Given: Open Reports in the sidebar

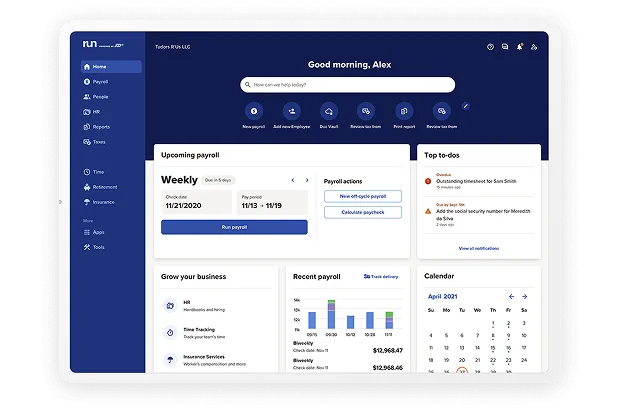Looking at the screenshot, I should click(x=96, y=127).
